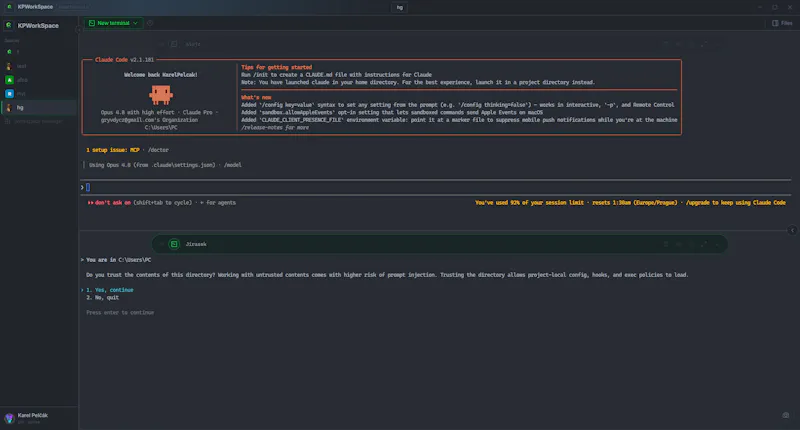Click the '1 setup issue: MCP' warning text
This screenshot has height=430, width=800.
point(113,150)
